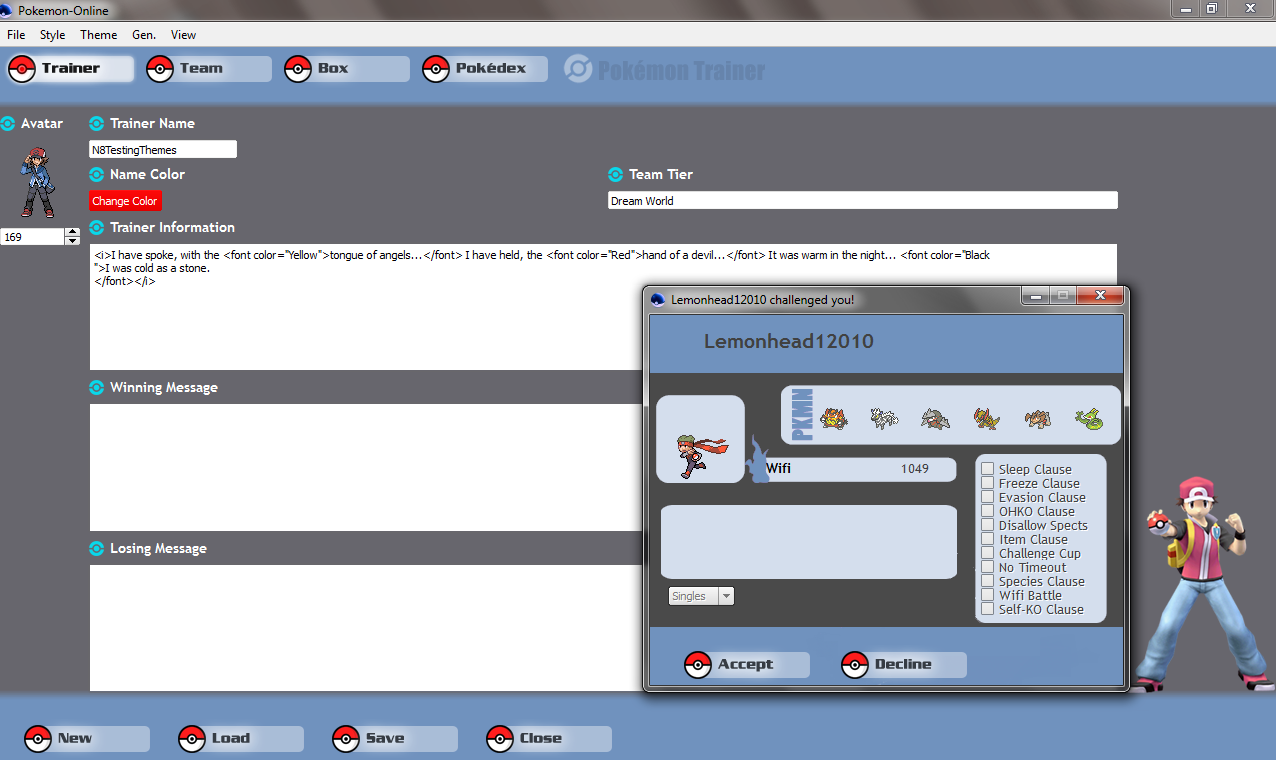Click the "1049" rating value

pos(914,469)
